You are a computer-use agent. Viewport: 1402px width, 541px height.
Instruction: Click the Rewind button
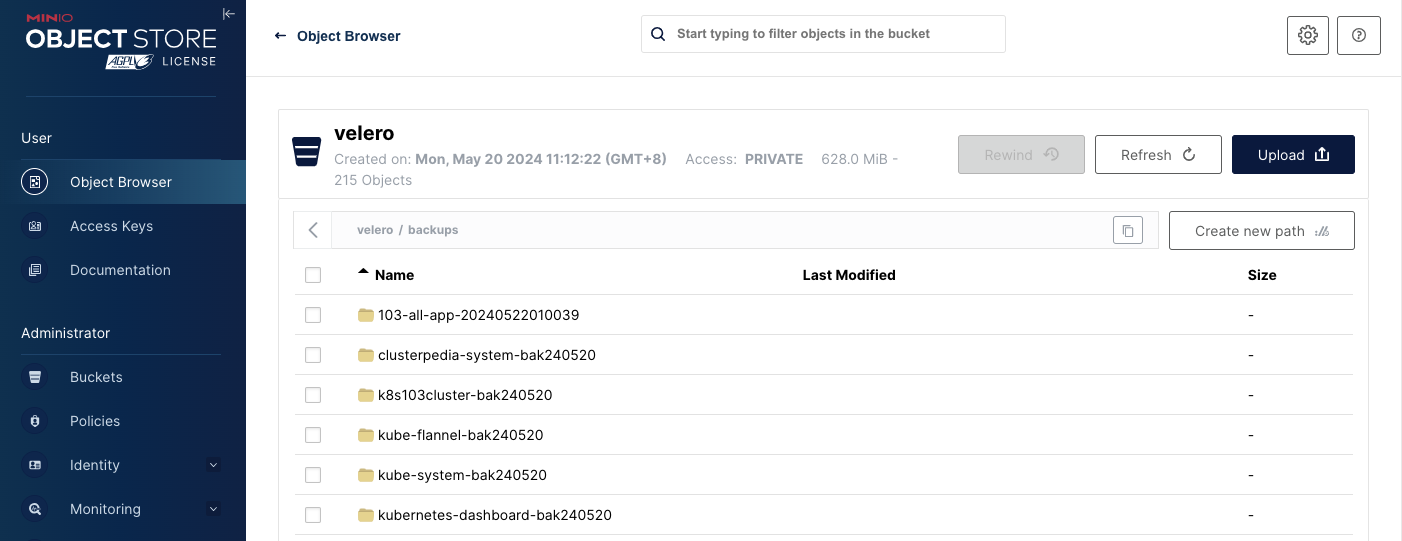pos(1021,155)
